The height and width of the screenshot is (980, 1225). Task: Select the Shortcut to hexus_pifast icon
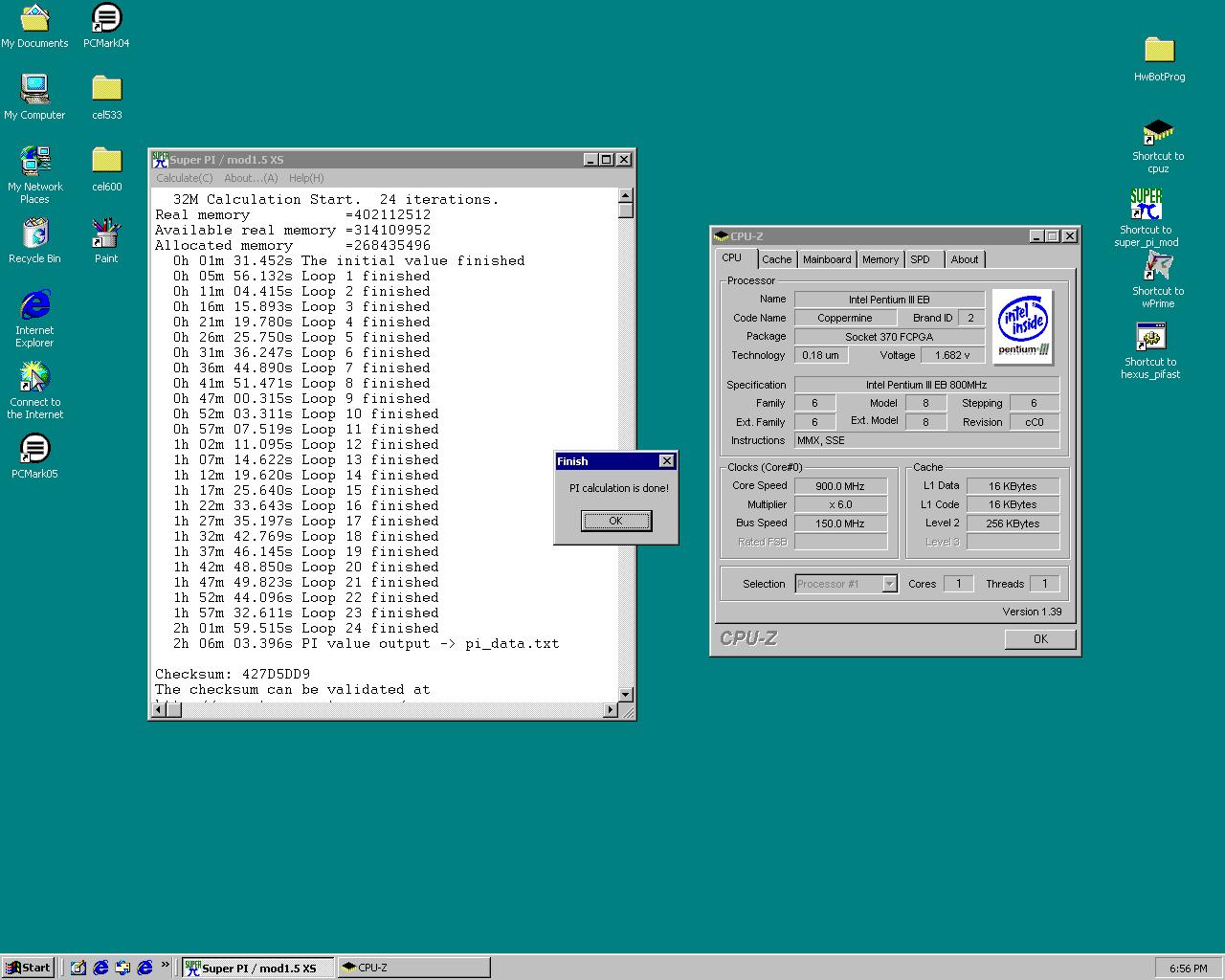click(1150, 351)
